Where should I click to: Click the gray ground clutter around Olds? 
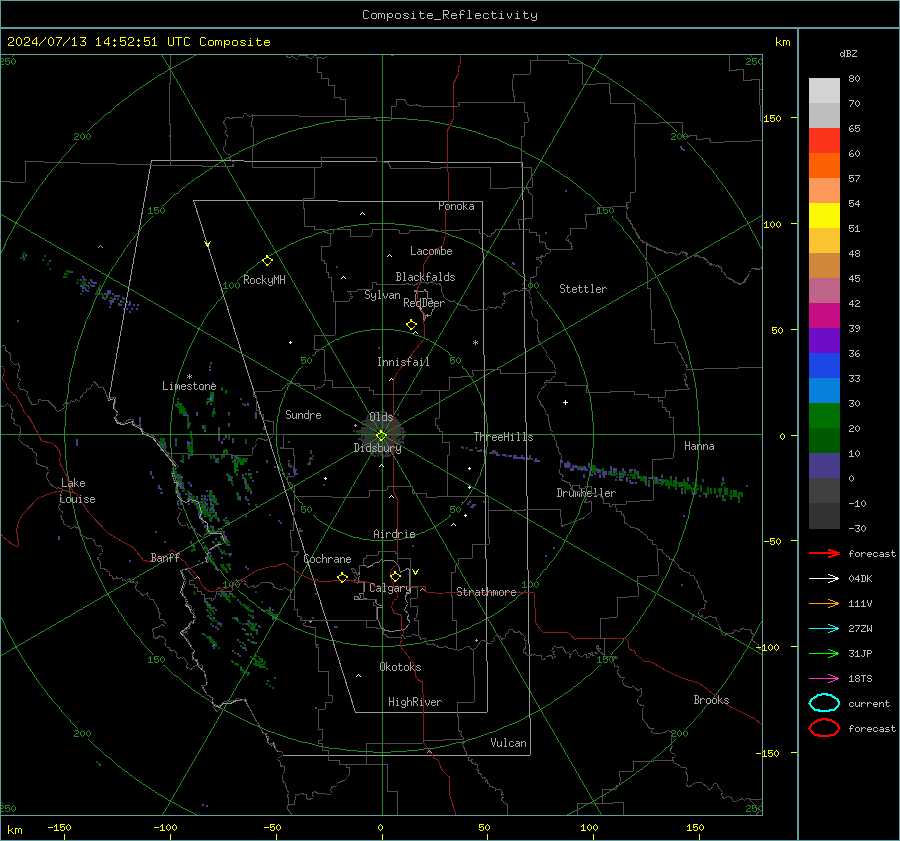[x=381, y=433]
